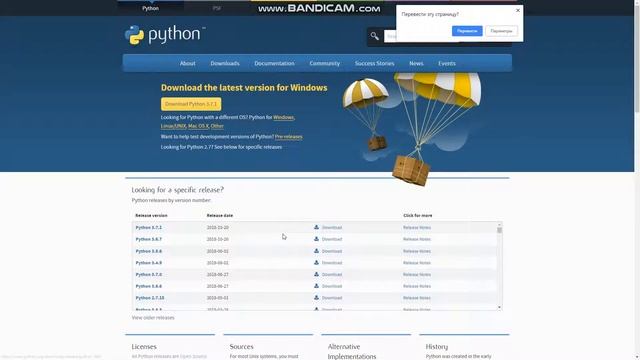Image resolution: width=640 pixels, height=360 pixels.
Task: Click the download icon for Python 3.4.9
Action: point(316,262)
